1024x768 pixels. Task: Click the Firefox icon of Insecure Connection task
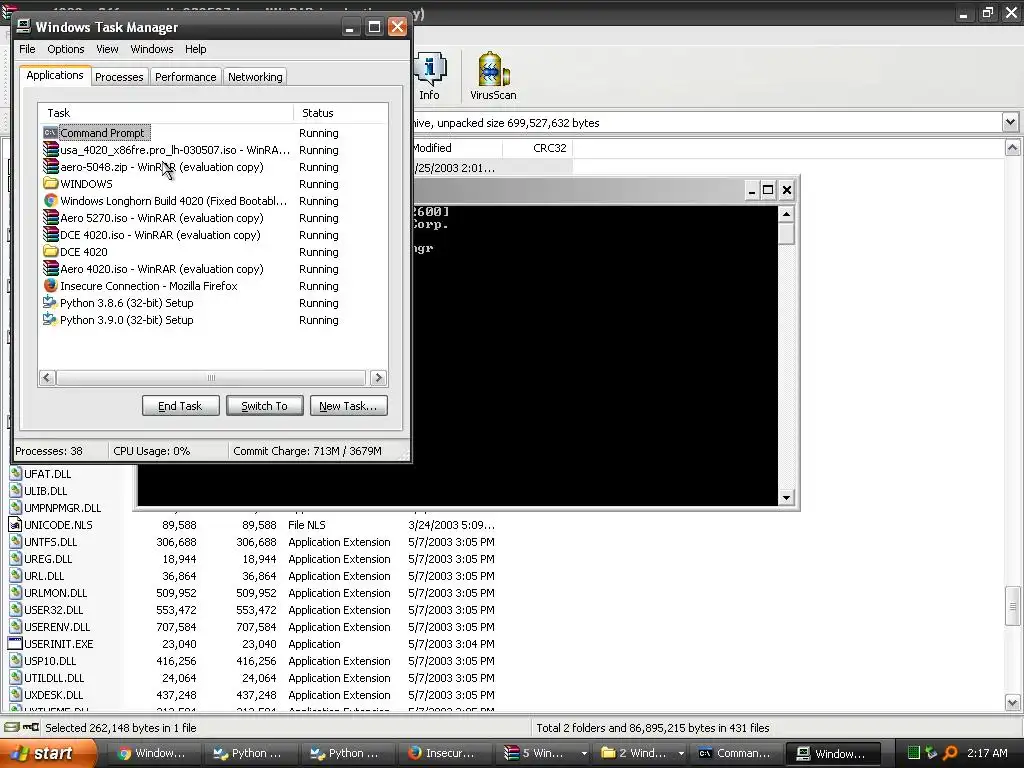point(50,285)
